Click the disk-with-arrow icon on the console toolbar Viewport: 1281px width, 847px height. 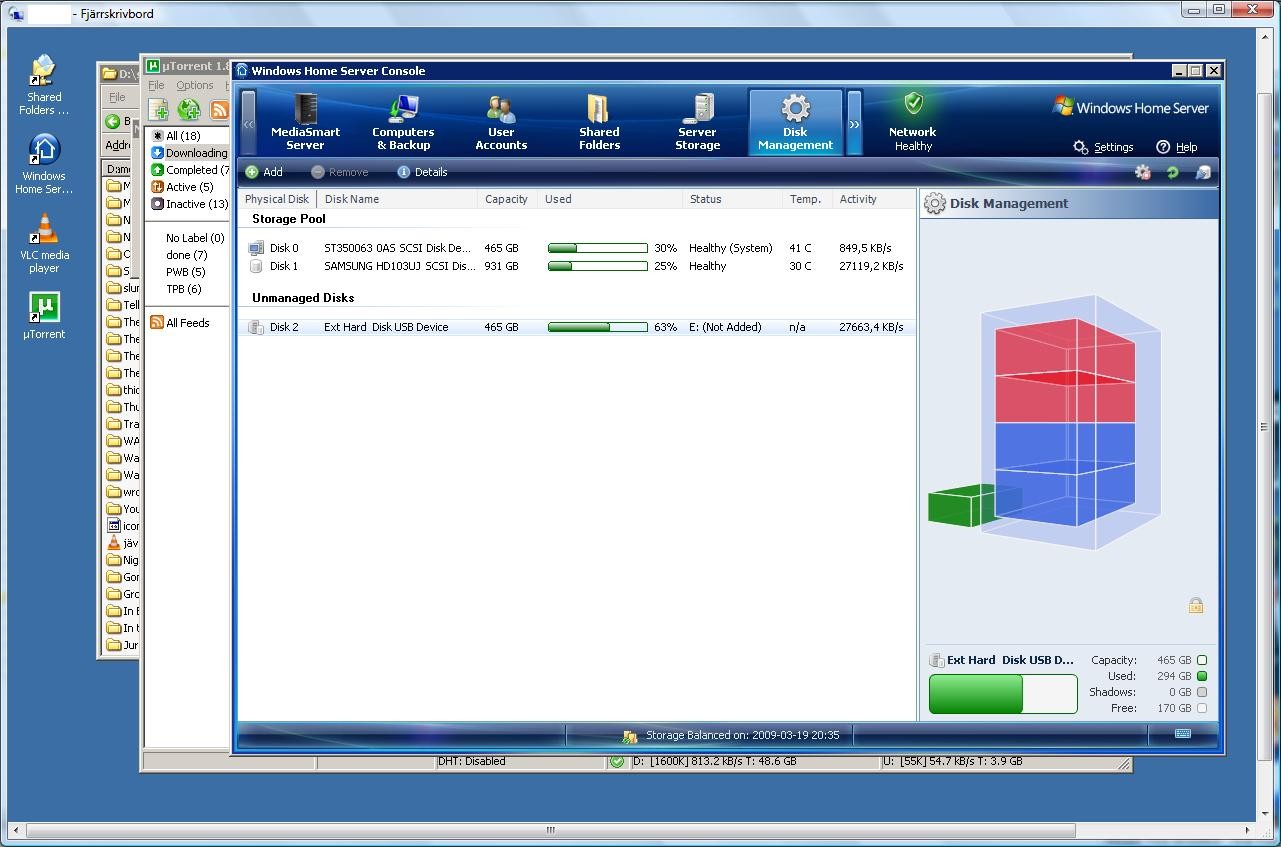[1202, 172]
